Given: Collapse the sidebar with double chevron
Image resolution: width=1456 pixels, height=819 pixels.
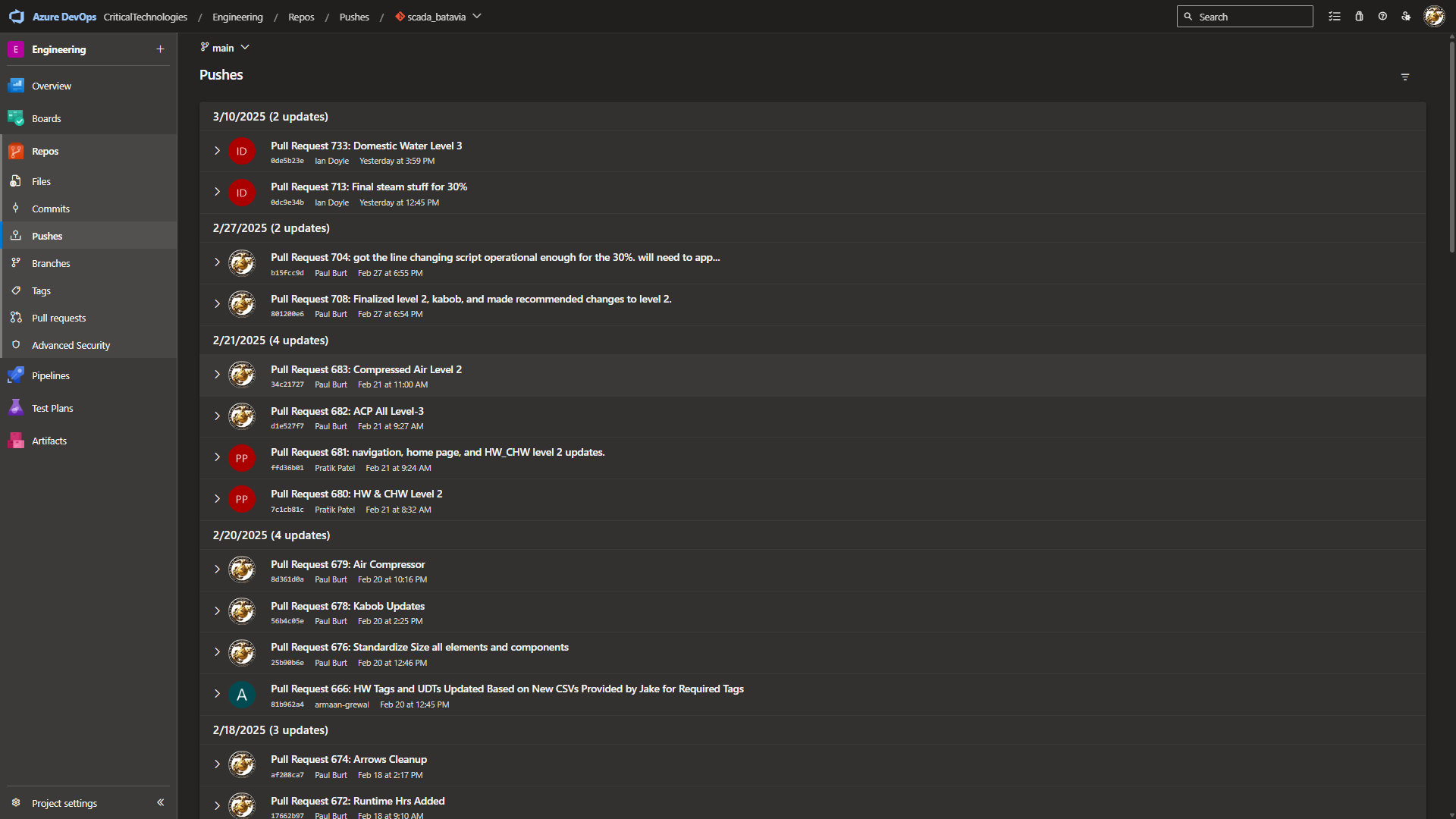Looking at the screenshot, I should (x=160, y=802).
